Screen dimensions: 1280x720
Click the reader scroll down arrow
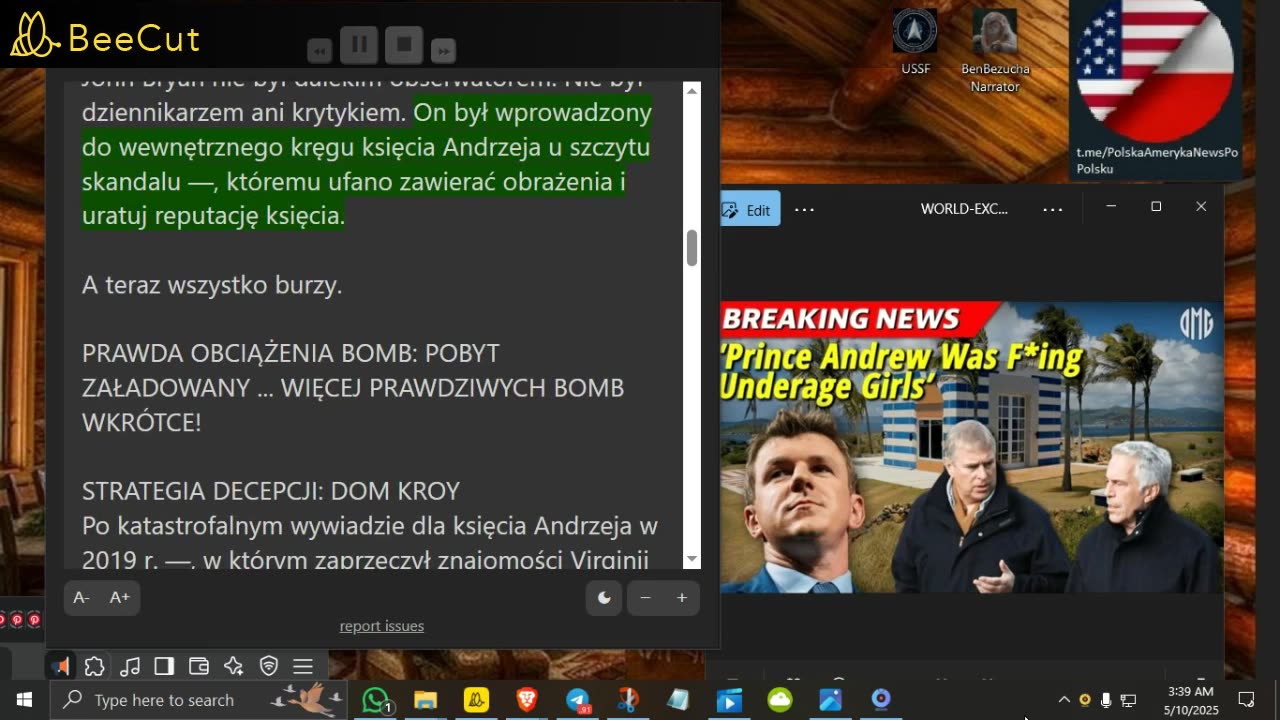pyautogui.click(x=691, y=560)
